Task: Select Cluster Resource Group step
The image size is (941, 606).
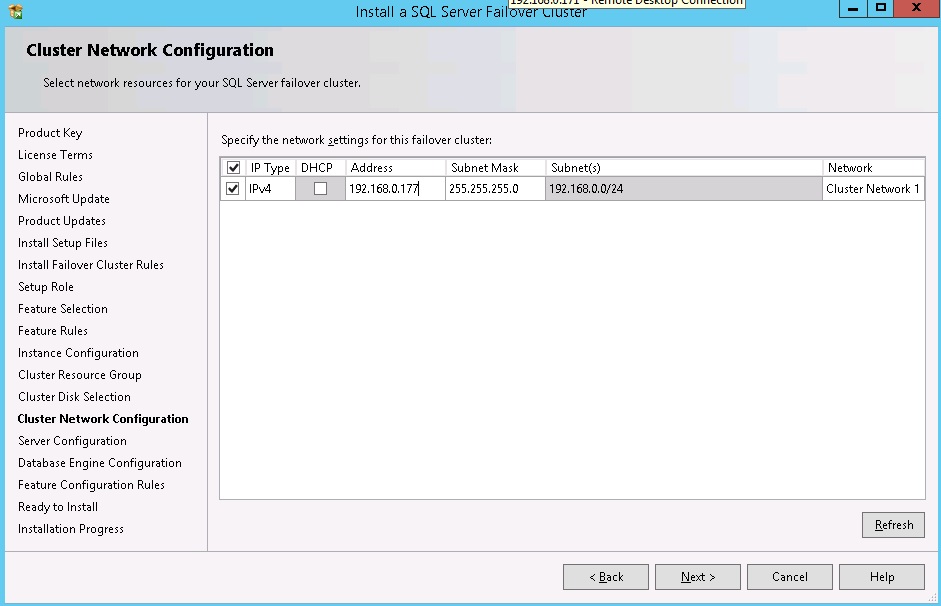Action: [x=80, y=375]
